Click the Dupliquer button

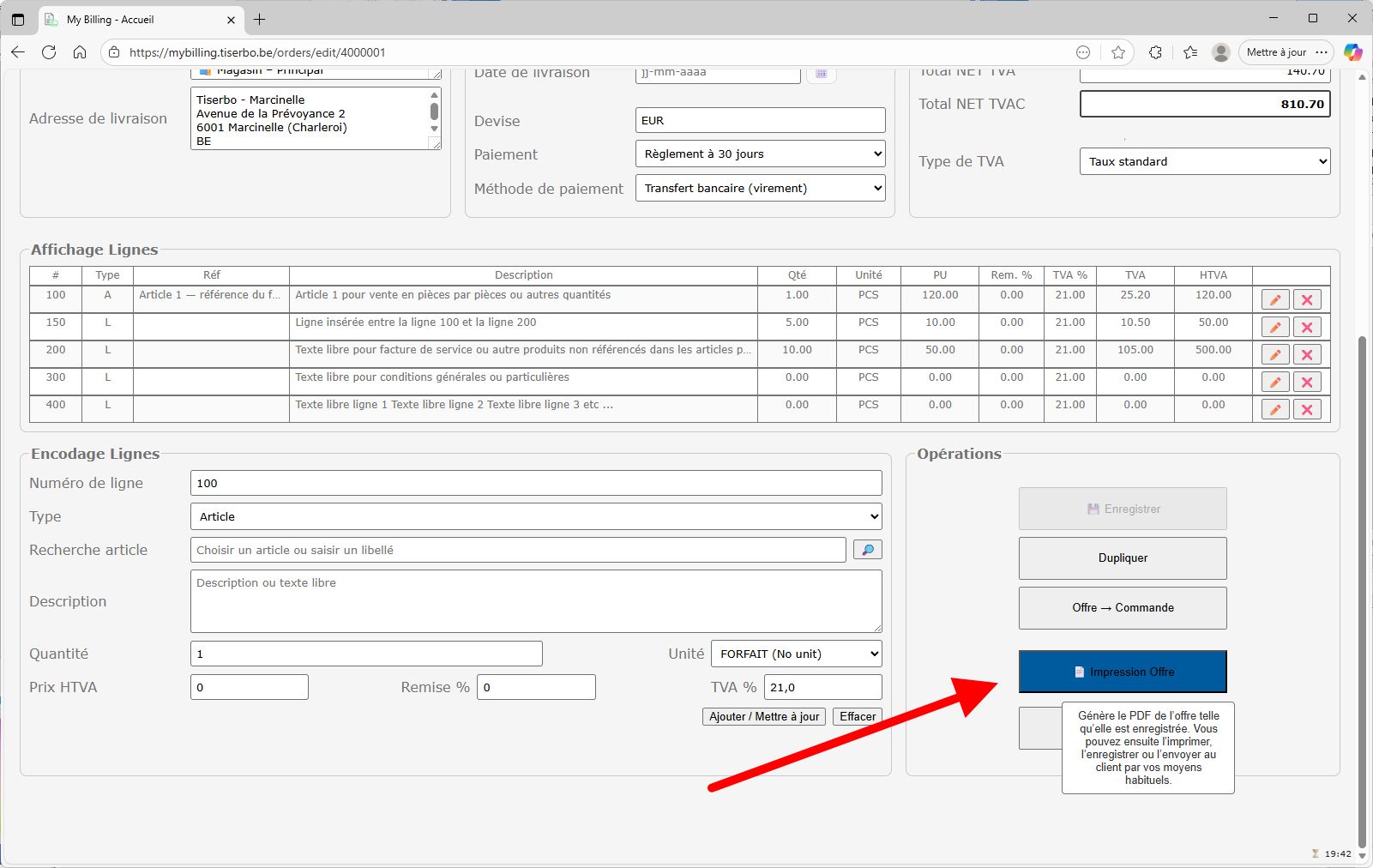[1123, 558]
